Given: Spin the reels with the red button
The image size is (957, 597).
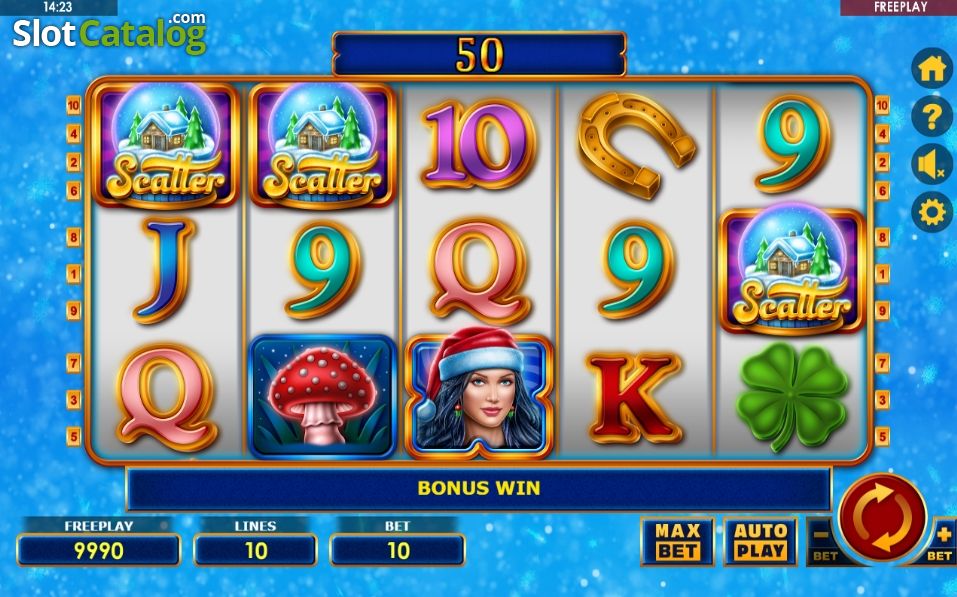Looking at the screenshot, I should point(883,518).
